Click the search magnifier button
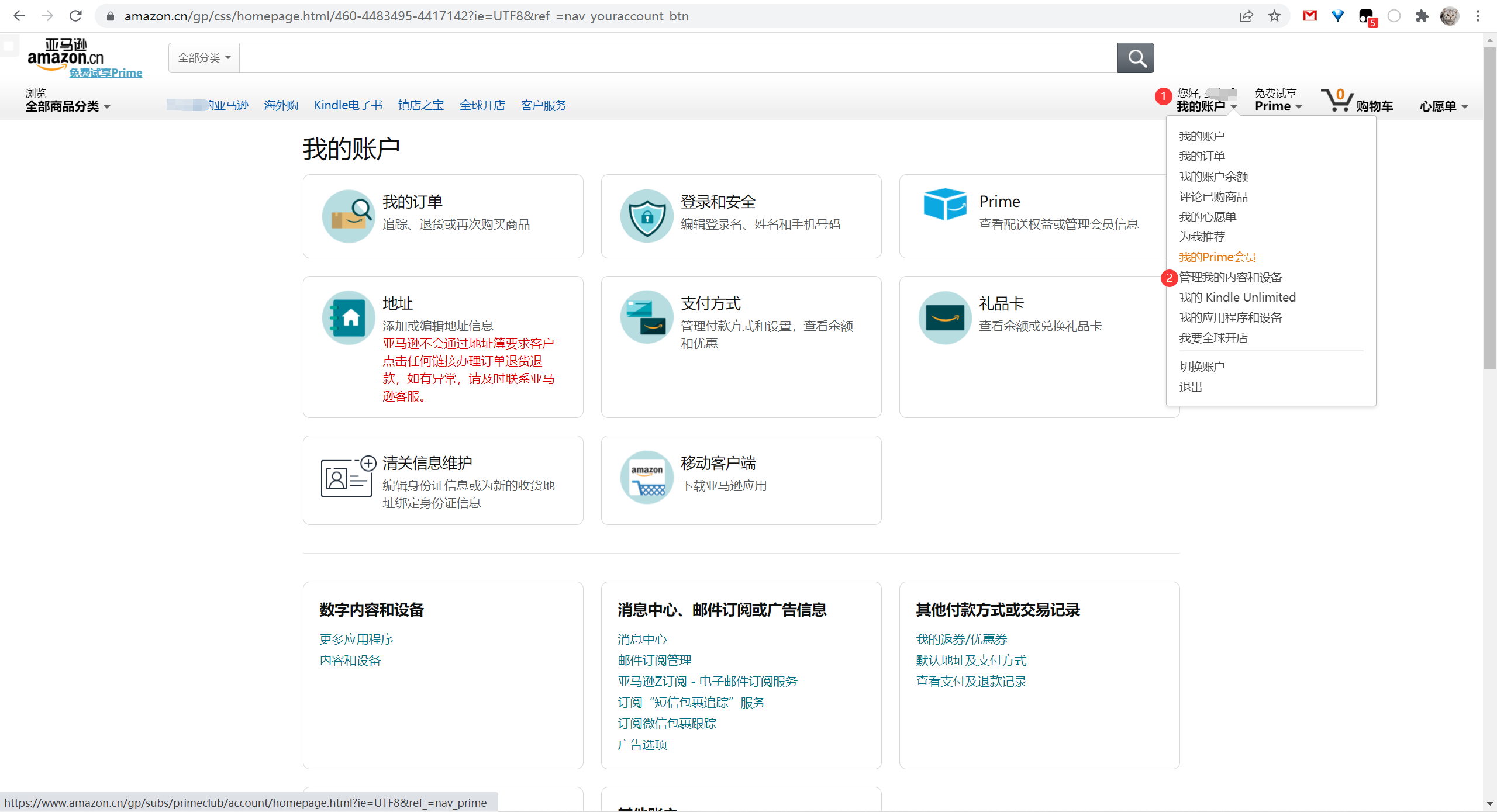The height and width of the screenshot is (812, 1497). (1135, 58)
